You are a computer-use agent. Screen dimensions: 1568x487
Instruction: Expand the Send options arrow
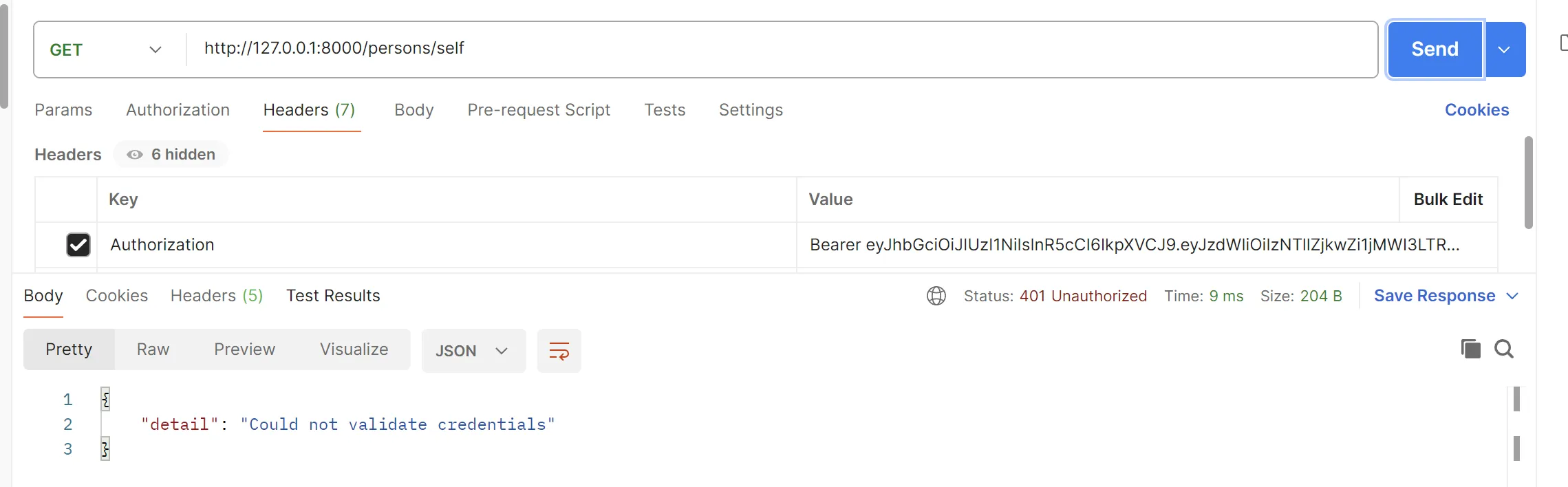(1505, 50)
